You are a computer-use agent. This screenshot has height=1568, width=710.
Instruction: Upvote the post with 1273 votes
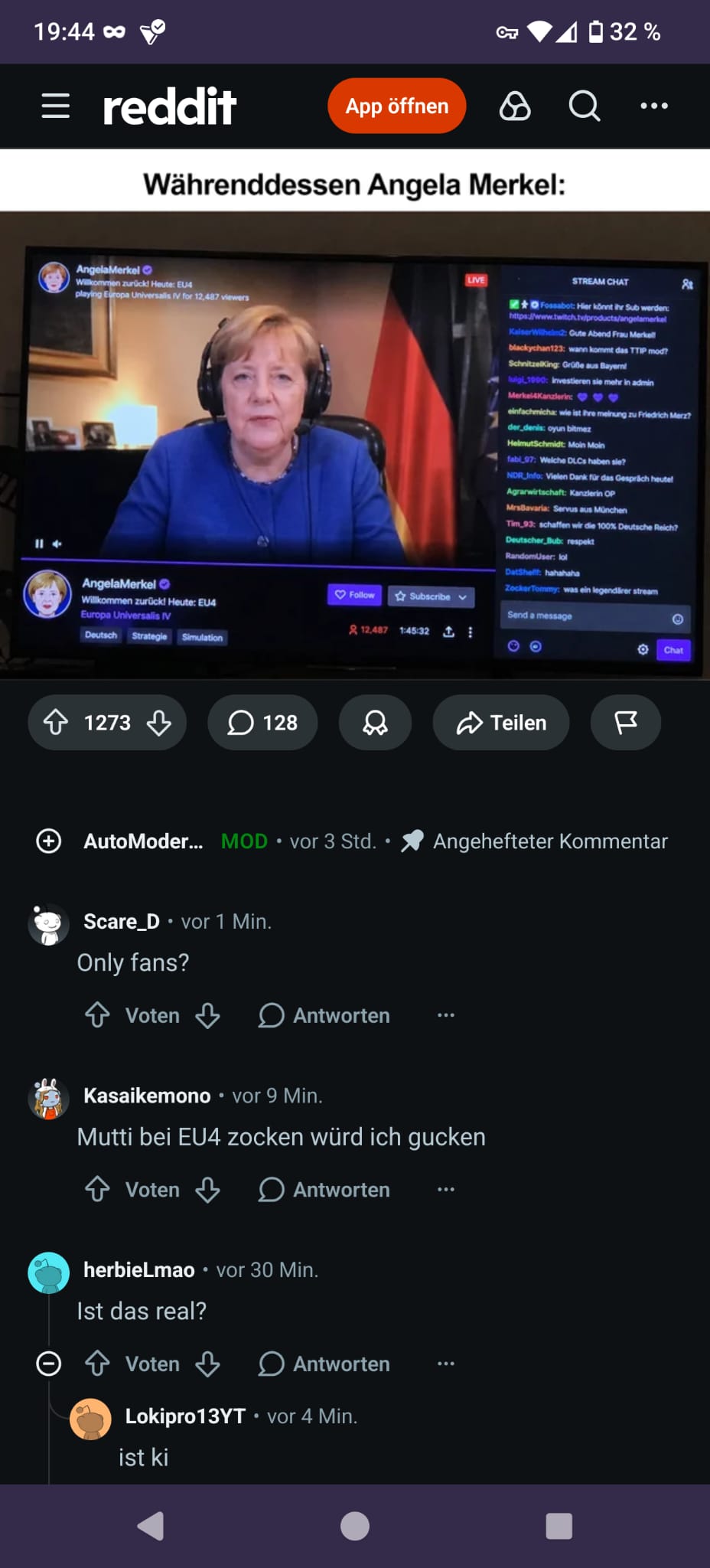tap(56, 722)
